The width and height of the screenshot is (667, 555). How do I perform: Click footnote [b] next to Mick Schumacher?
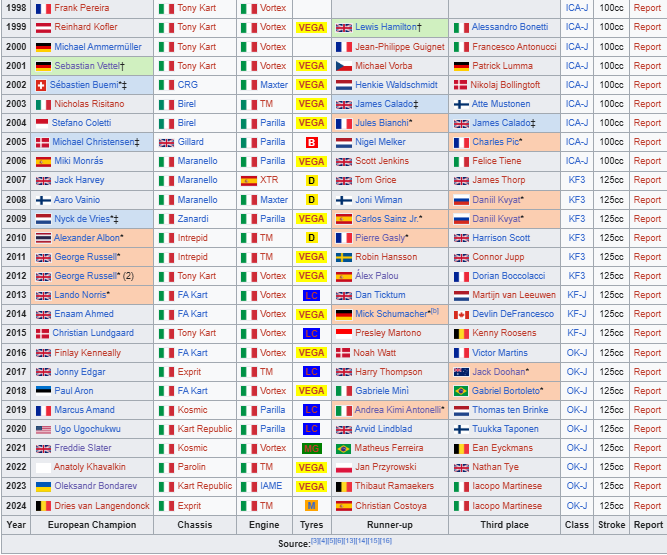click(434, 310)
